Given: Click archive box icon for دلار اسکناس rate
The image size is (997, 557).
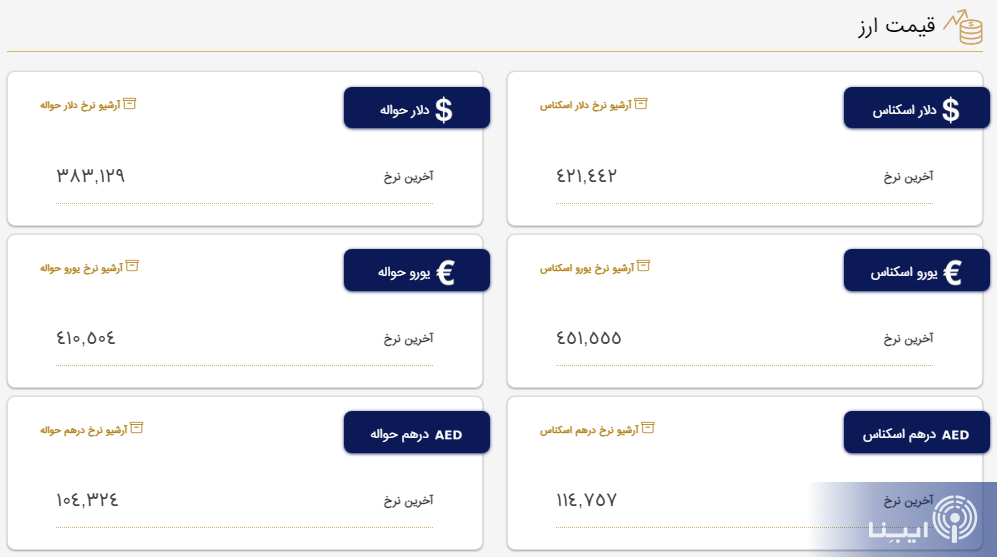Looking at the screenshot, I should click(641, 103).
